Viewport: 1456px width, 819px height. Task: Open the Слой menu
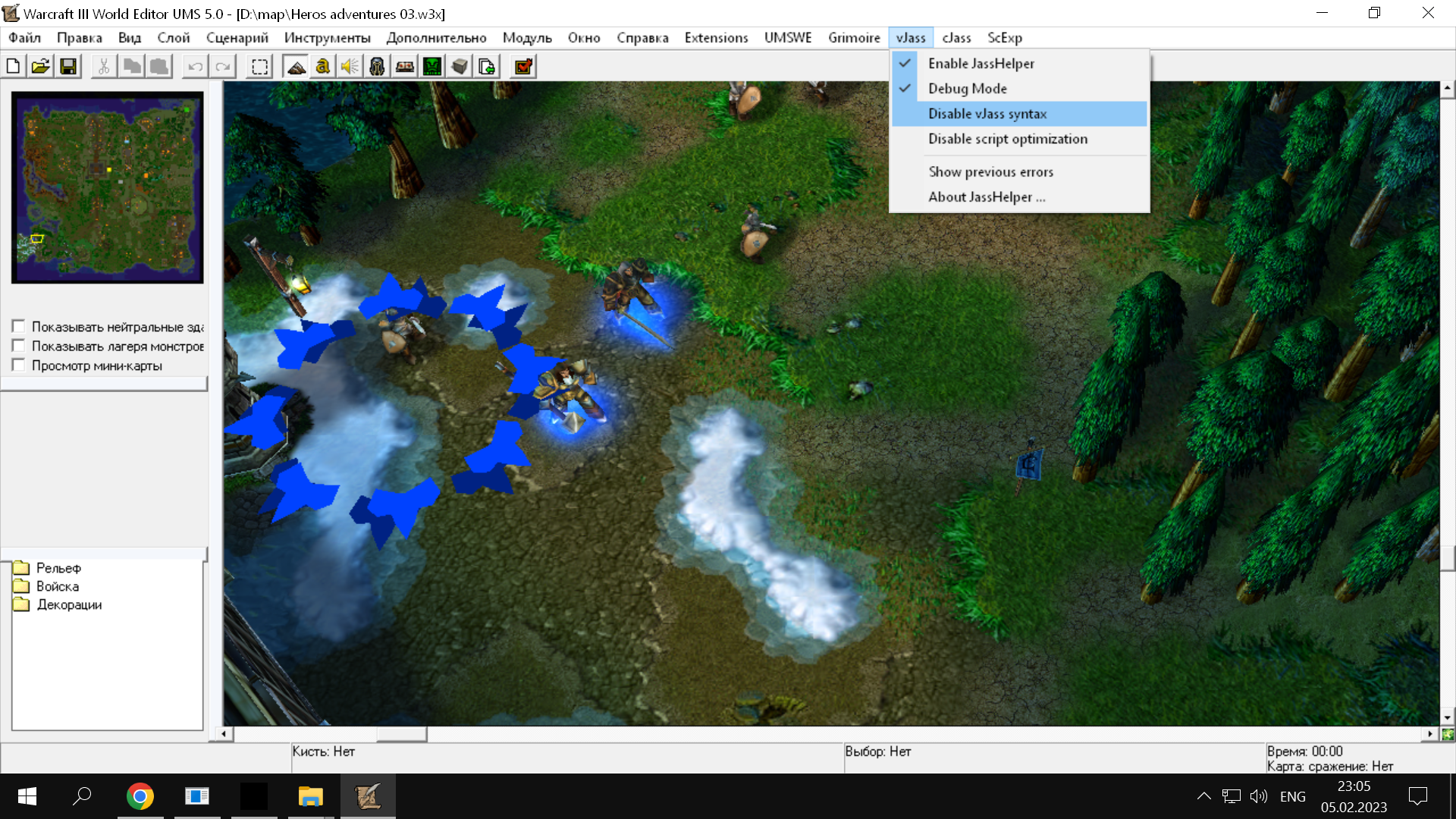(174, 38)
